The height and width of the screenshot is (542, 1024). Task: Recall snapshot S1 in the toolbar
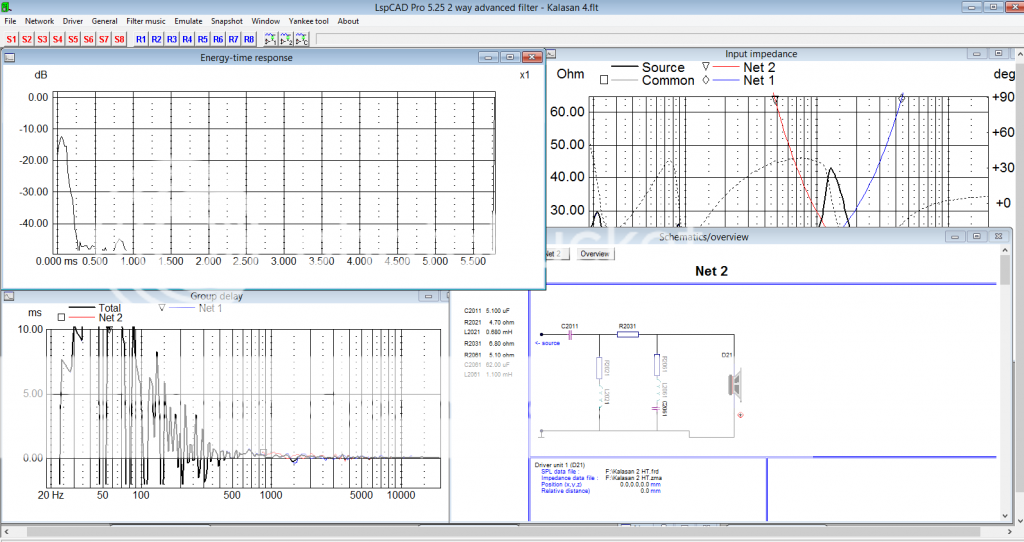[11, 39]
